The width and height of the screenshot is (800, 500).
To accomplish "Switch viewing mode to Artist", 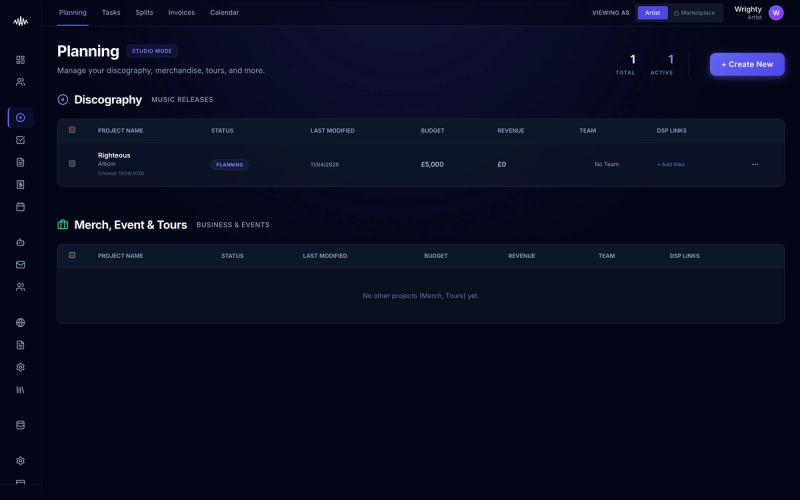I will [x=653, y=13].
